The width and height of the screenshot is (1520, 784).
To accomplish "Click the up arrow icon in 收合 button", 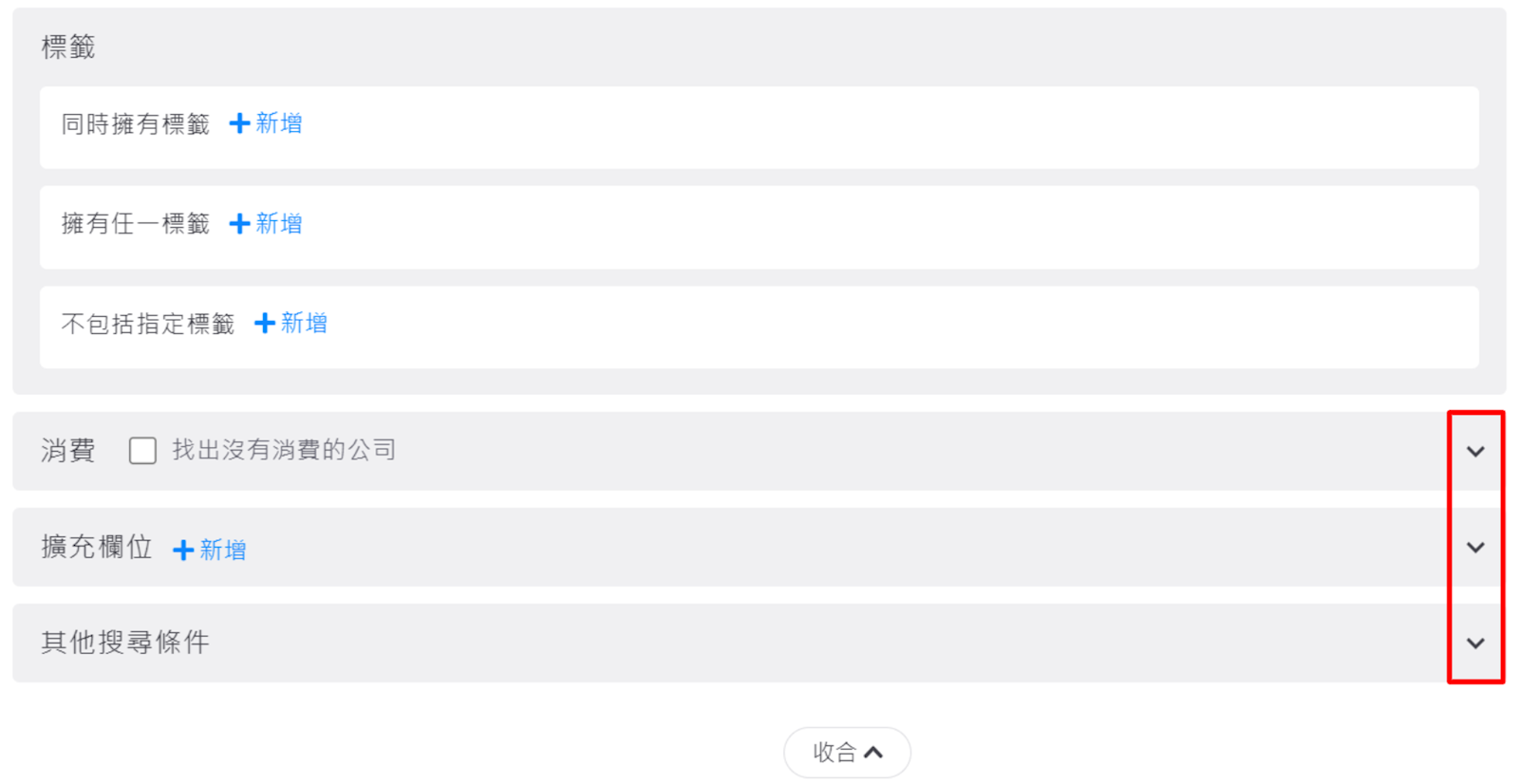I will point(873,753).
